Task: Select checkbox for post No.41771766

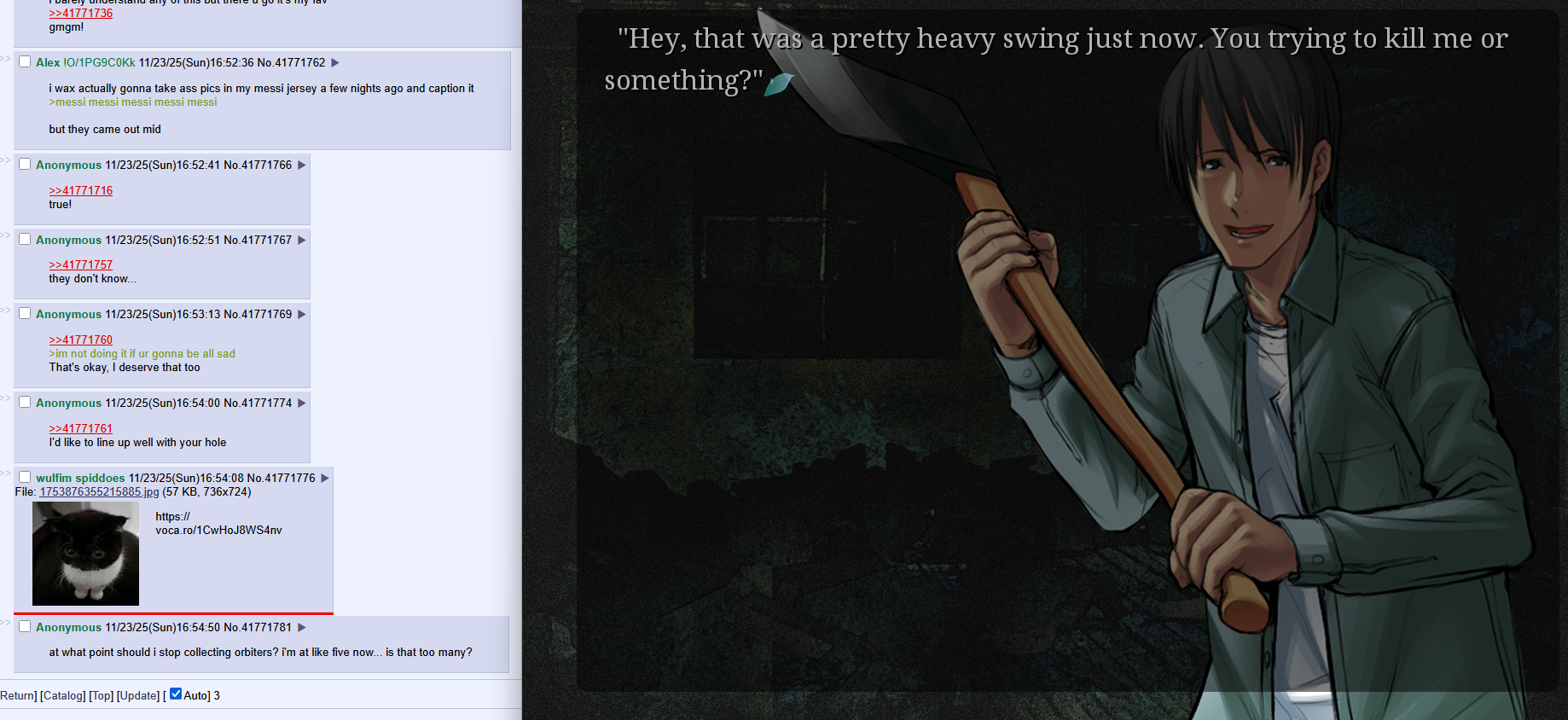Action: point(25,164)
